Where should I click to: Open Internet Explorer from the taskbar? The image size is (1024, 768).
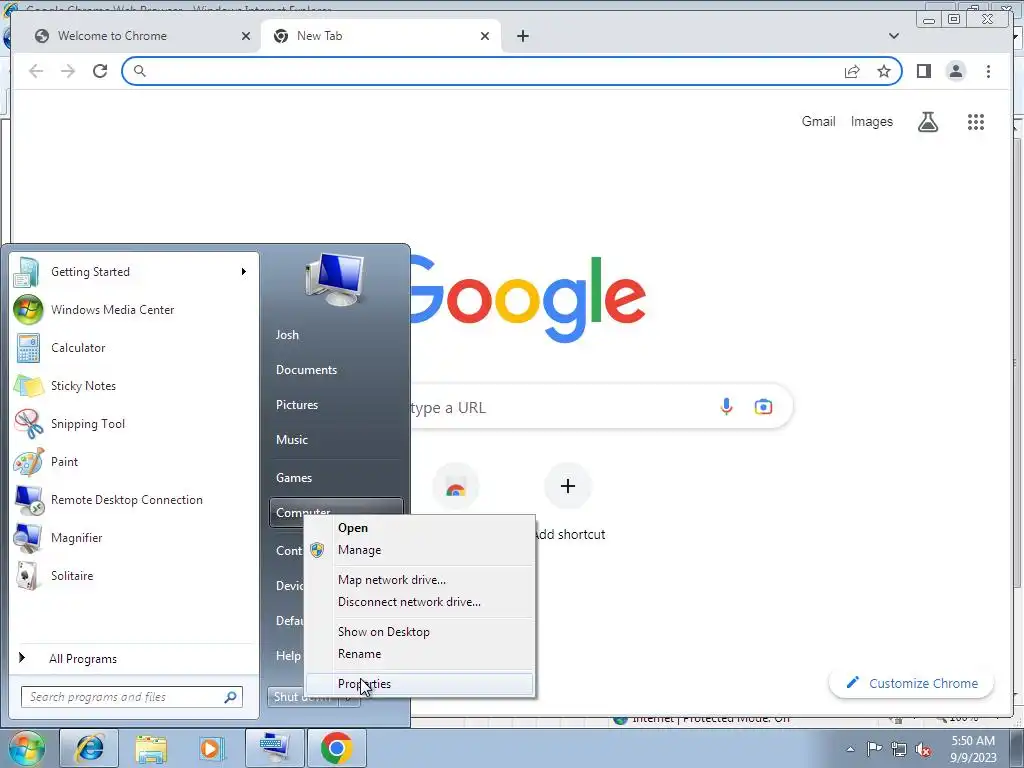pos(89,748)
